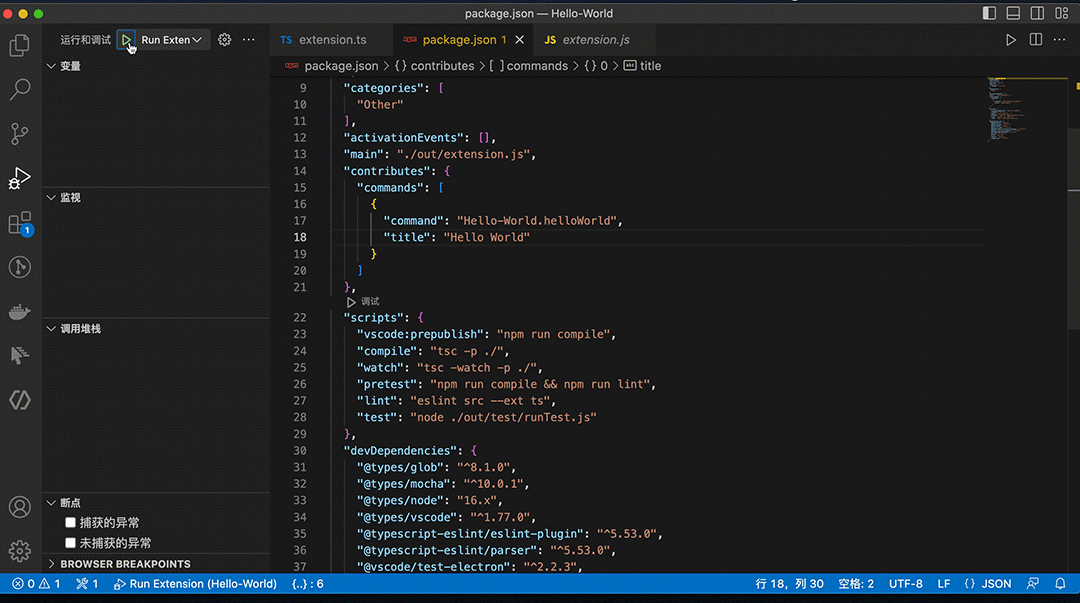Enable the 捕获的异常 checkbox
Image resolution: width=1080 pixels, height=603 pixels.
69,521
